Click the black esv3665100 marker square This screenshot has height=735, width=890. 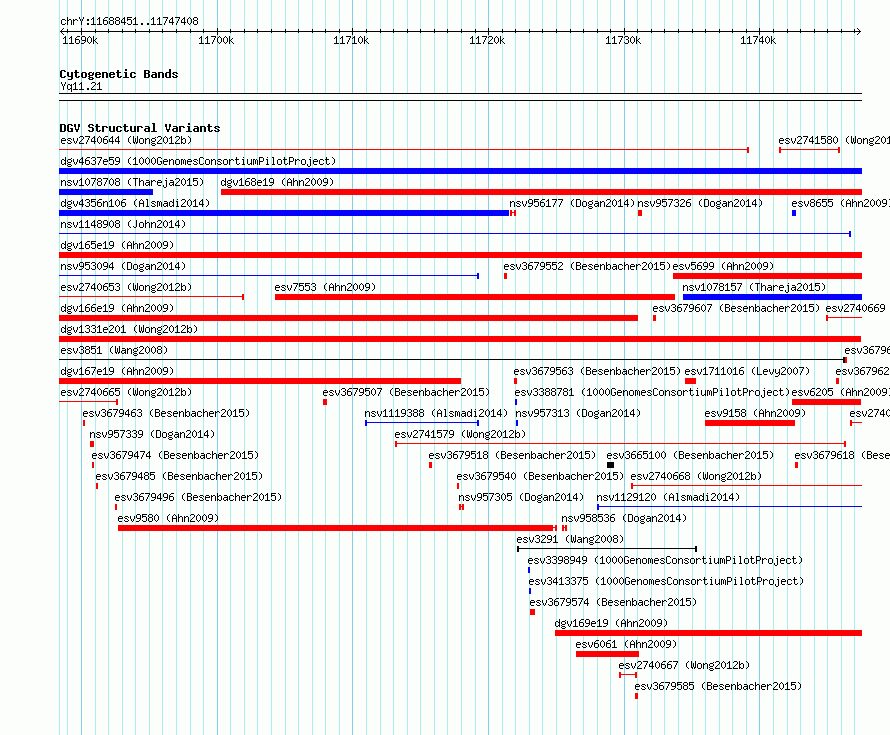point(611,465)
